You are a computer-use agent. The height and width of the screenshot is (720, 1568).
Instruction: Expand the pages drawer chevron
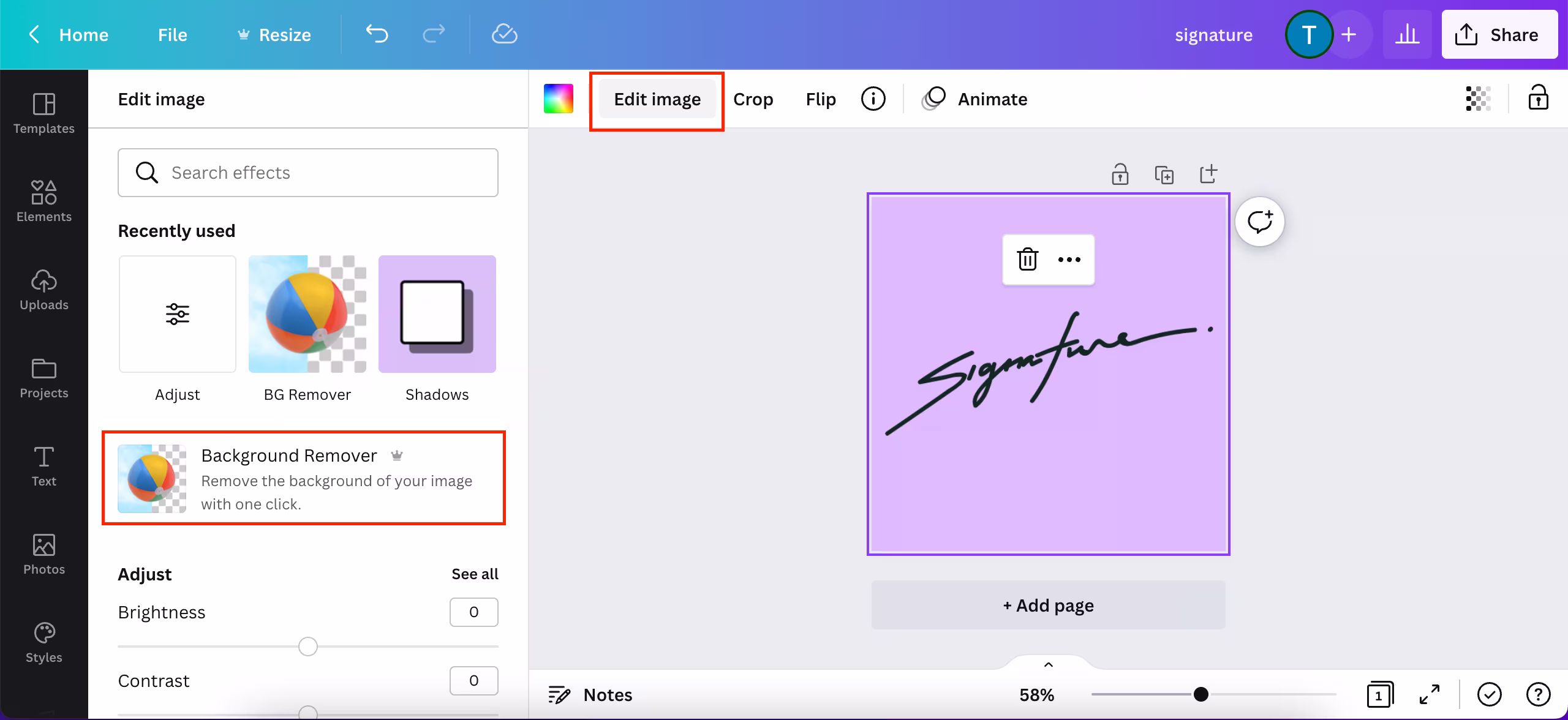pos(1048,665)
